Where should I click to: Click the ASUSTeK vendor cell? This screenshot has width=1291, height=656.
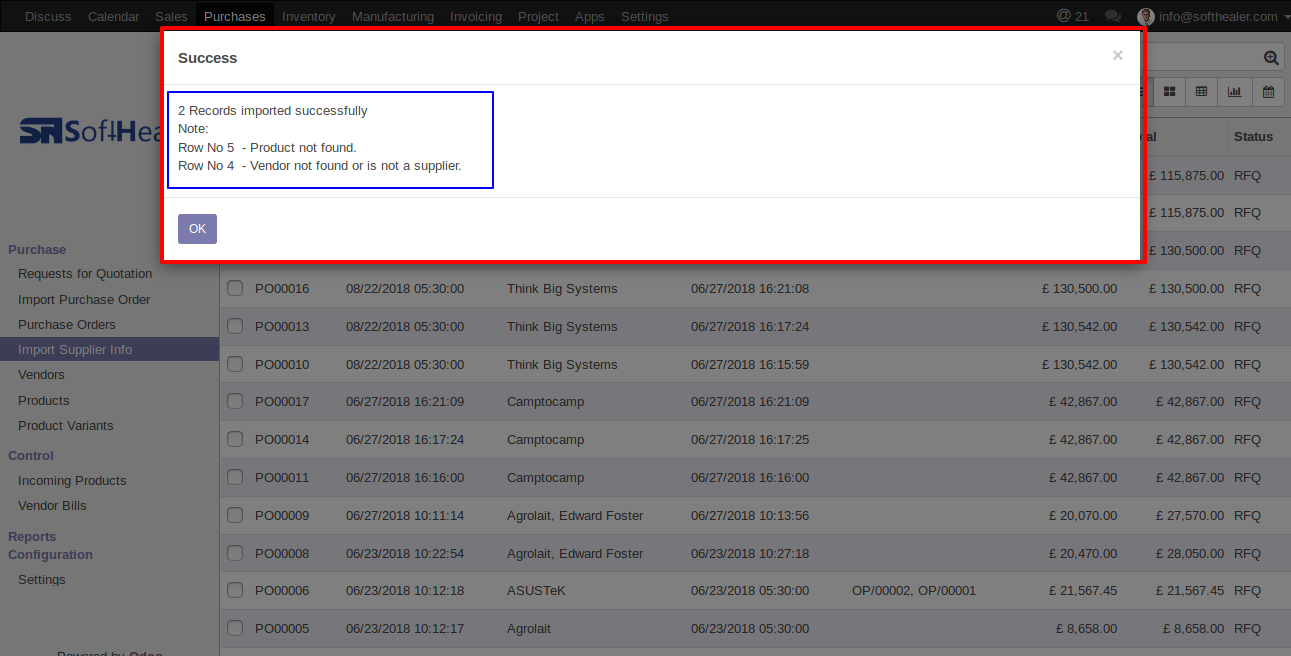tap(536, 591)
